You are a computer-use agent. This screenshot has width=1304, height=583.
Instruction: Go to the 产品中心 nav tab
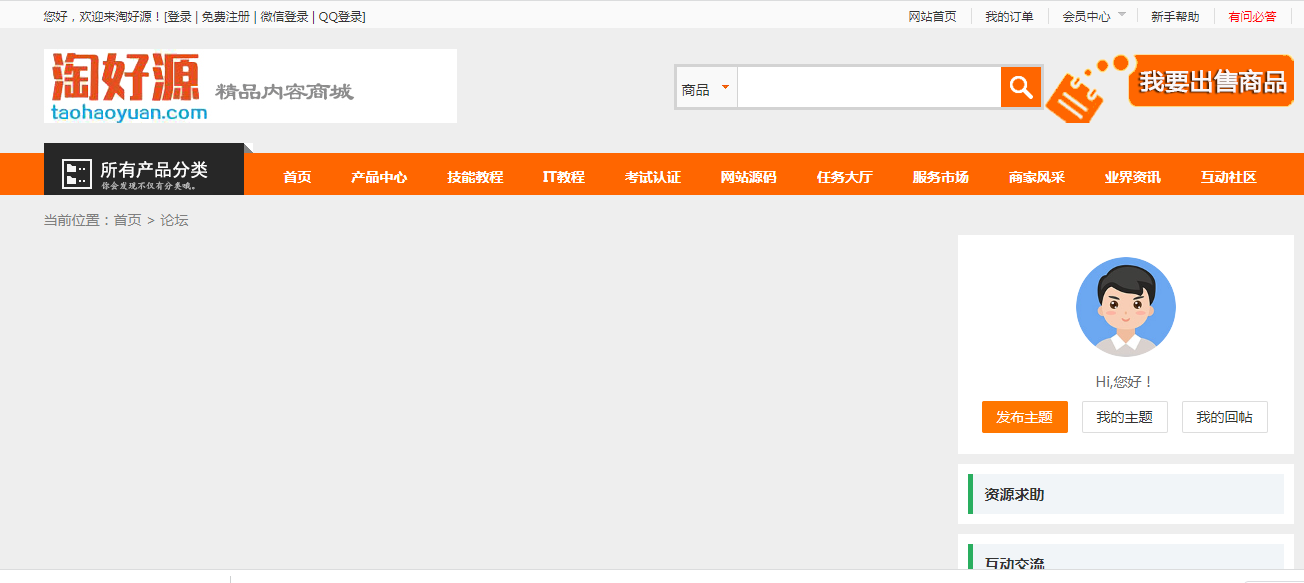[379, 177]
